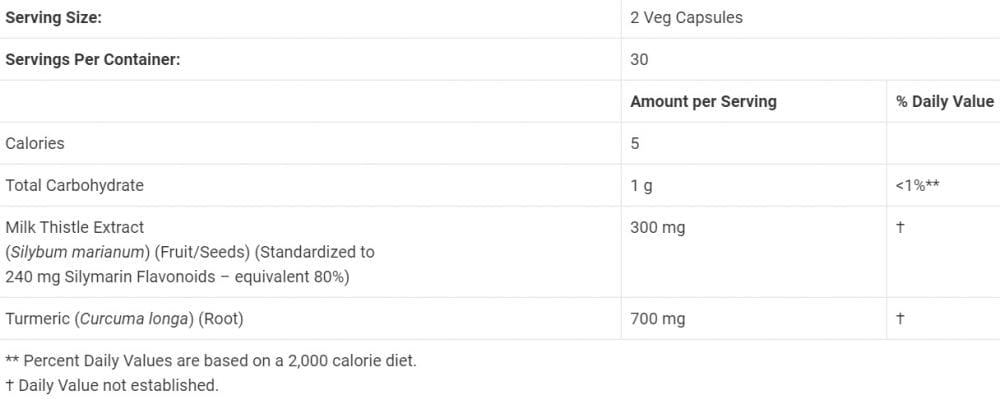Image resolution: width=1000 pixels, height=400 pixels.
Task: Click the "Amount per Serving" column header
Action: (703, 101)
